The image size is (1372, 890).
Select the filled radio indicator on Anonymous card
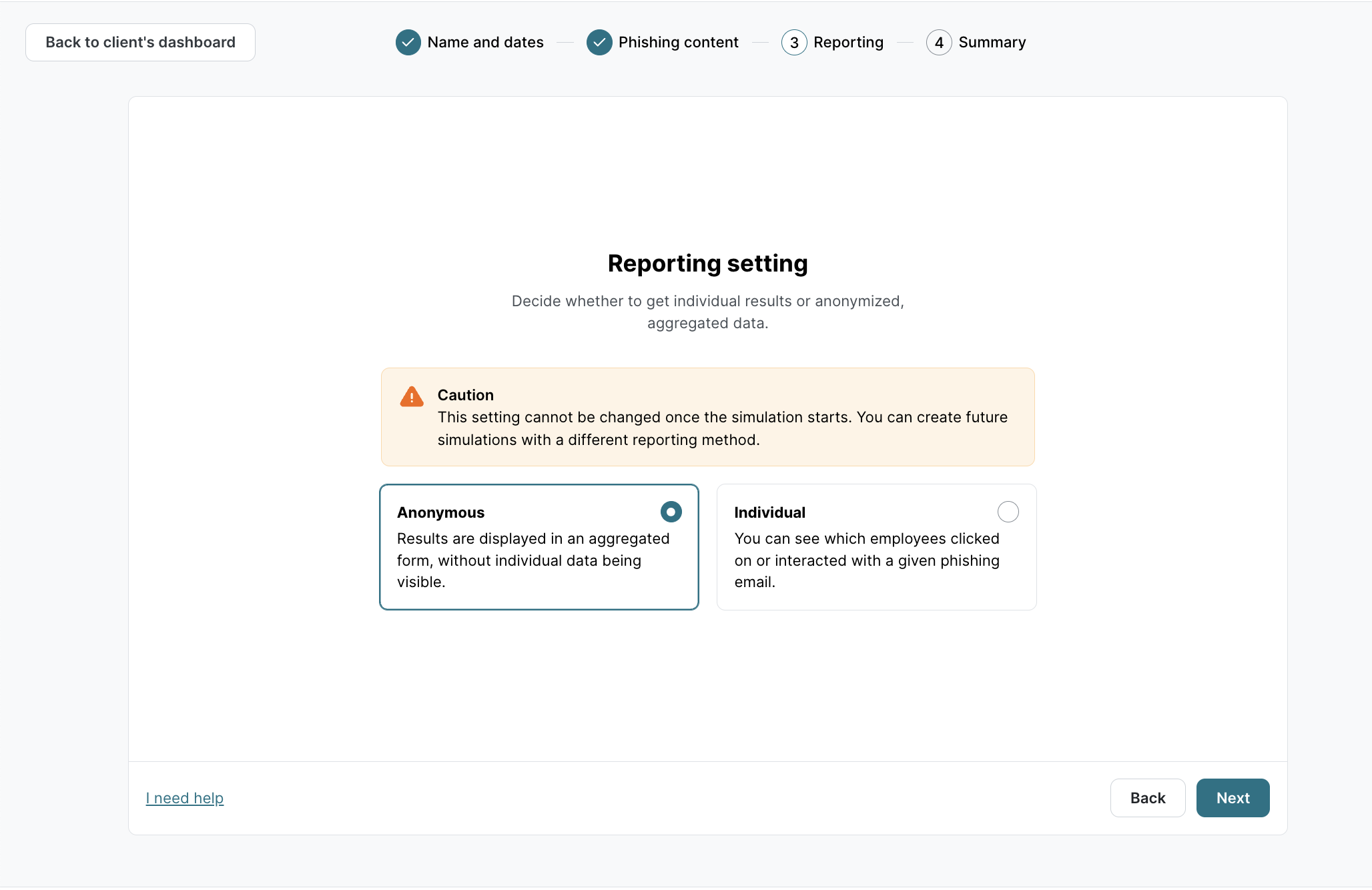671,512
